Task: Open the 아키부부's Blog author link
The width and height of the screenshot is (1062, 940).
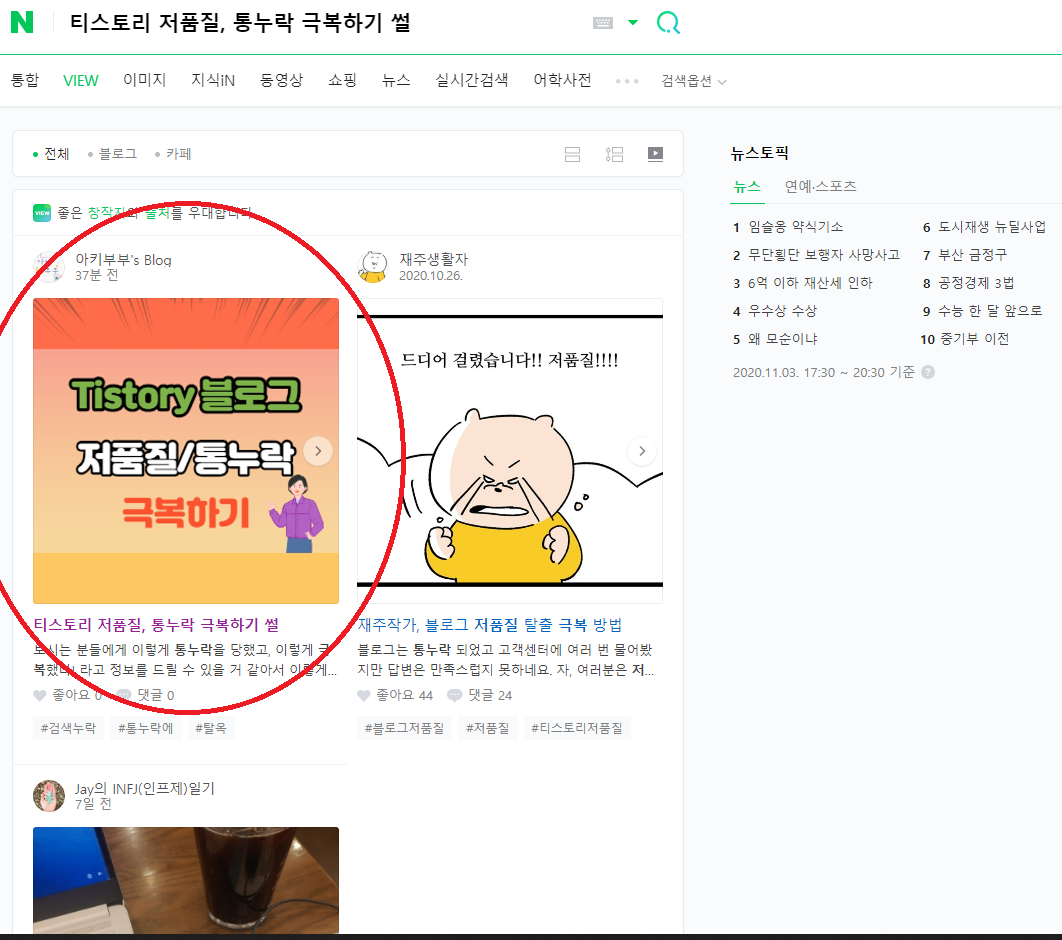Action: (x=123, y=260)
